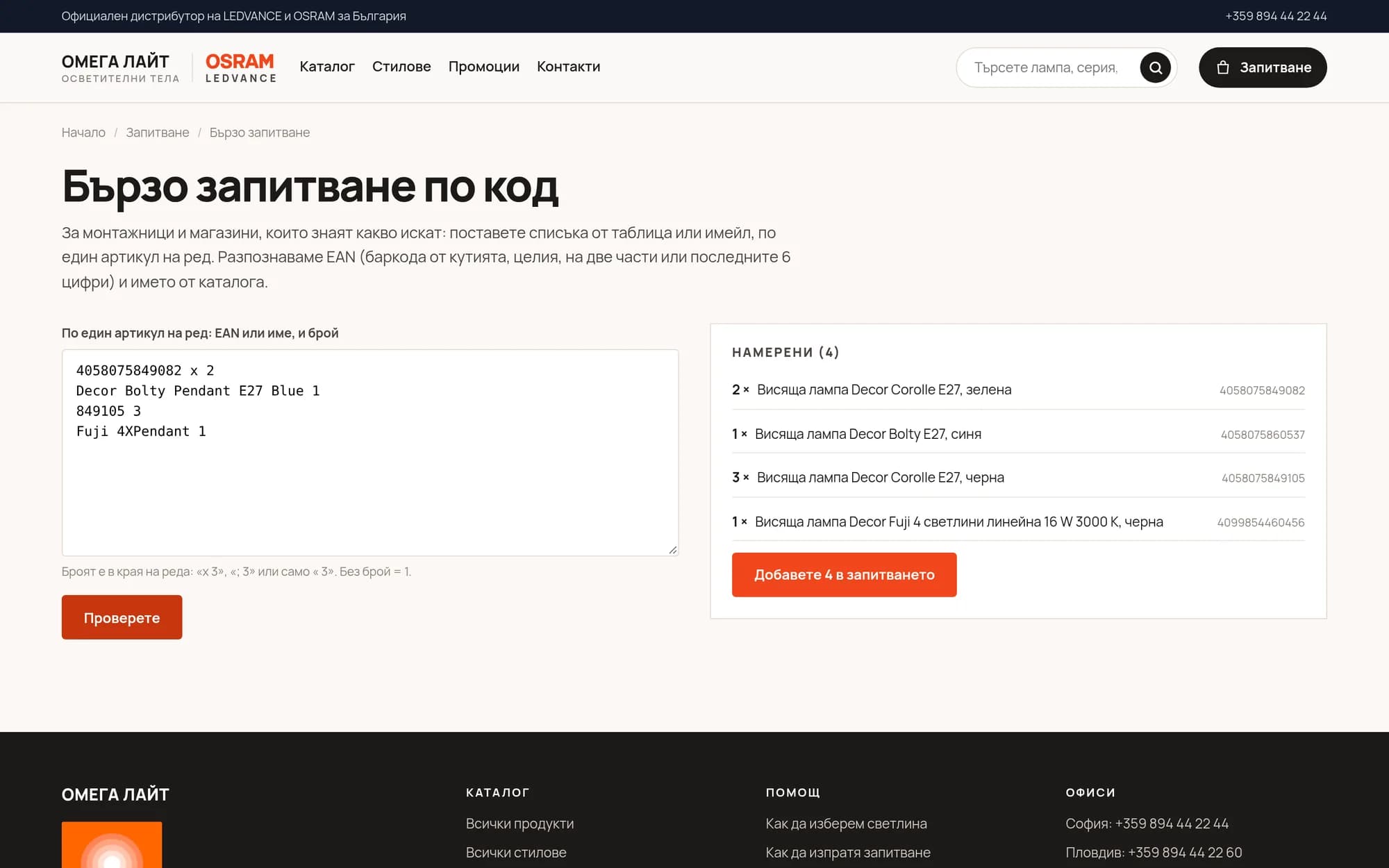Click the search magnifier icon button

(x=1155, y=67)
